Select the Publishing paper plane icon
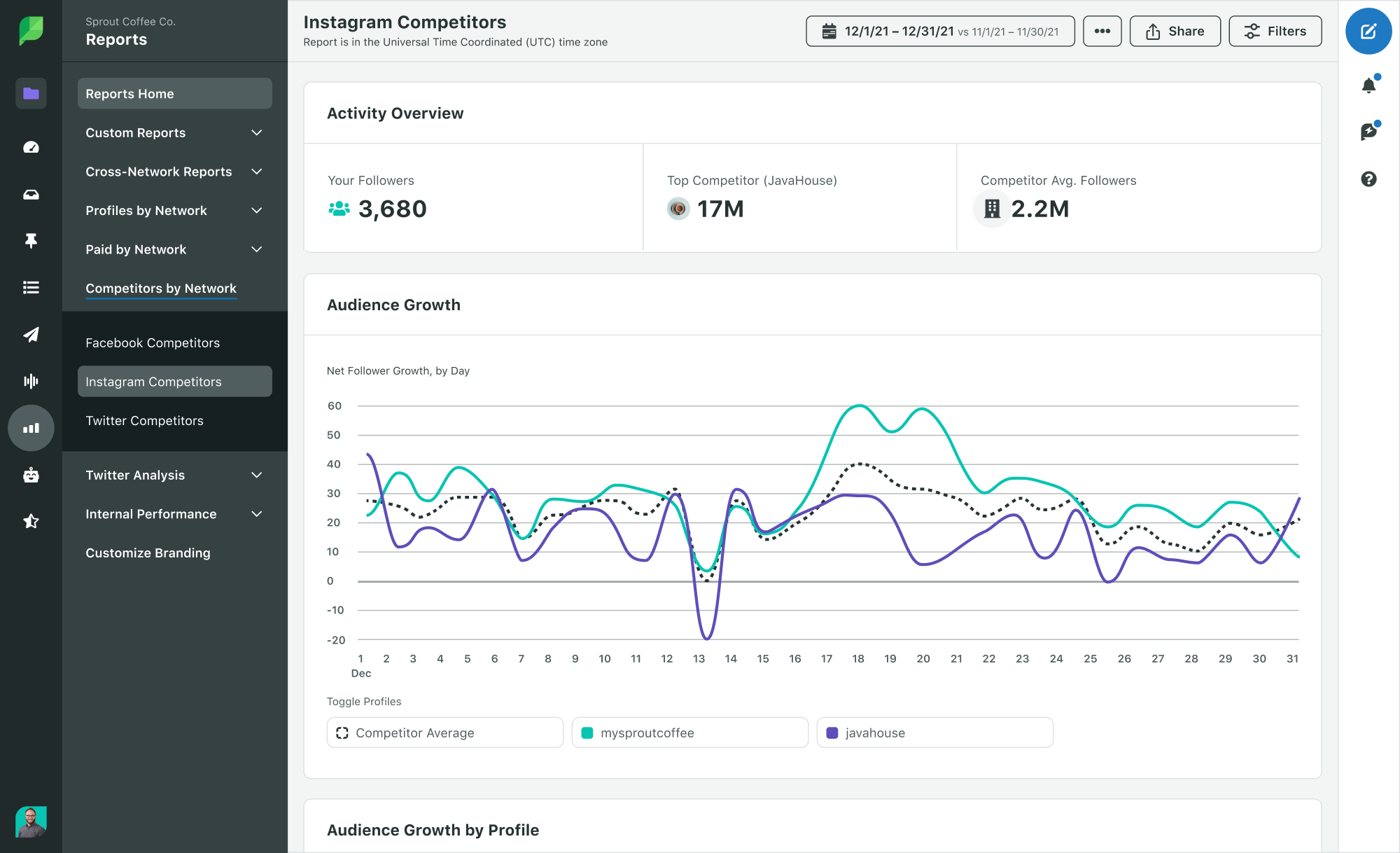 [x=30, y=334]
